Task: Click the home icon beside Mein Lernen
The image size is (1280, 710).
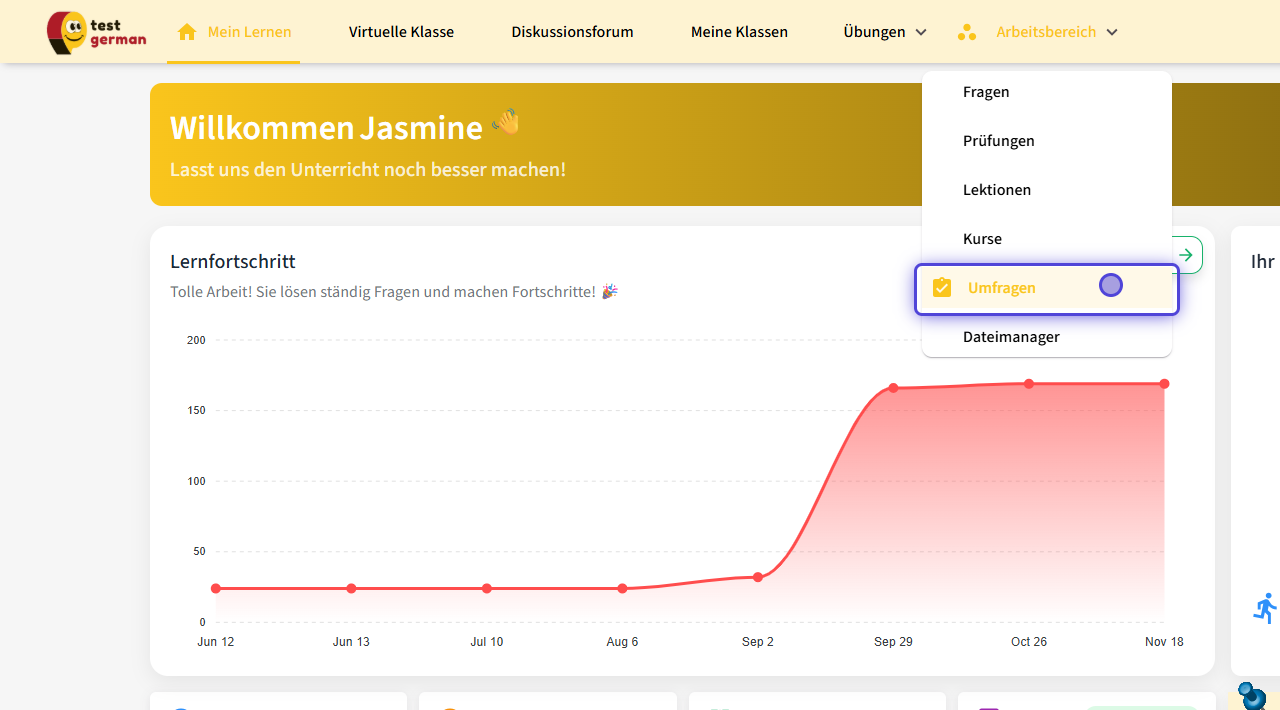Action: (186, 32)
